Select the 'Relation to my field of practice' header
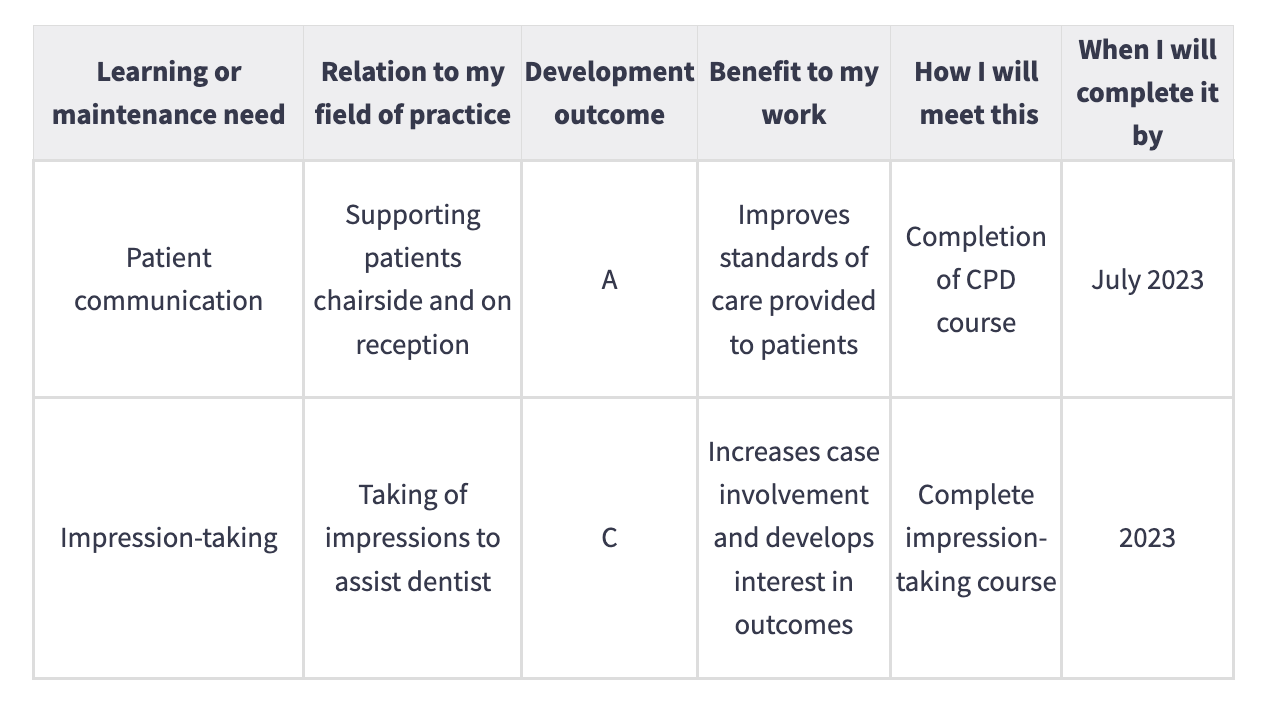 click(x=412, y=93)
